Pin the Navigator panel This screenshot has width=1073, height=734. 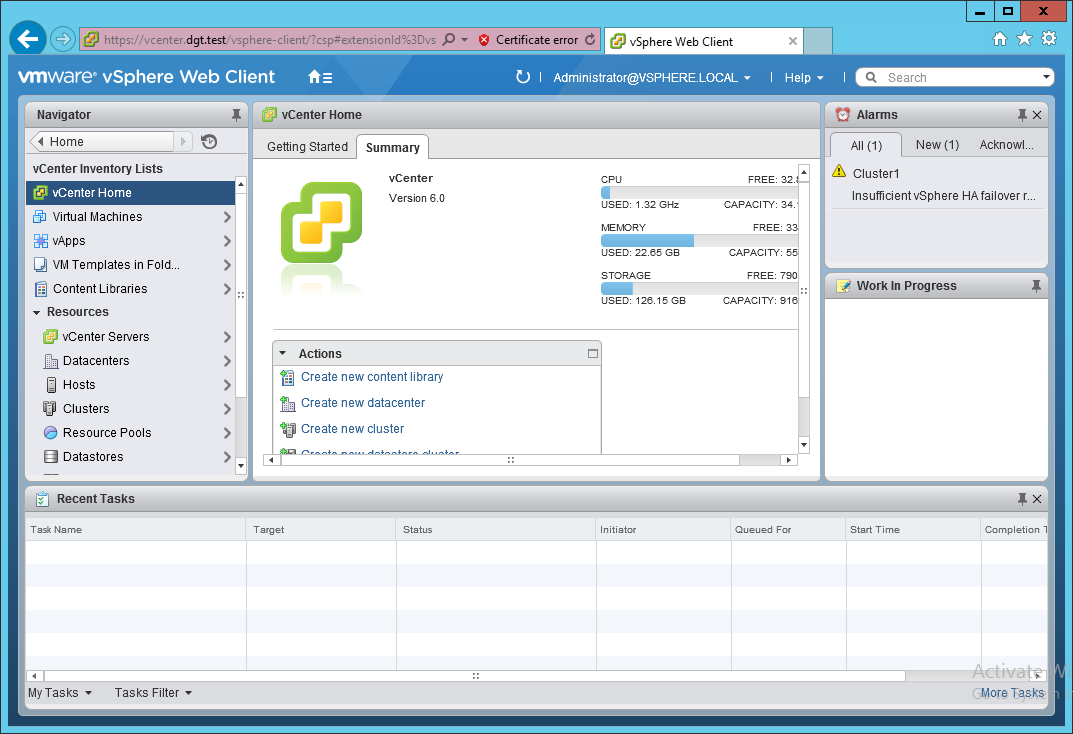pyautogui.click(x=236, y=115)
